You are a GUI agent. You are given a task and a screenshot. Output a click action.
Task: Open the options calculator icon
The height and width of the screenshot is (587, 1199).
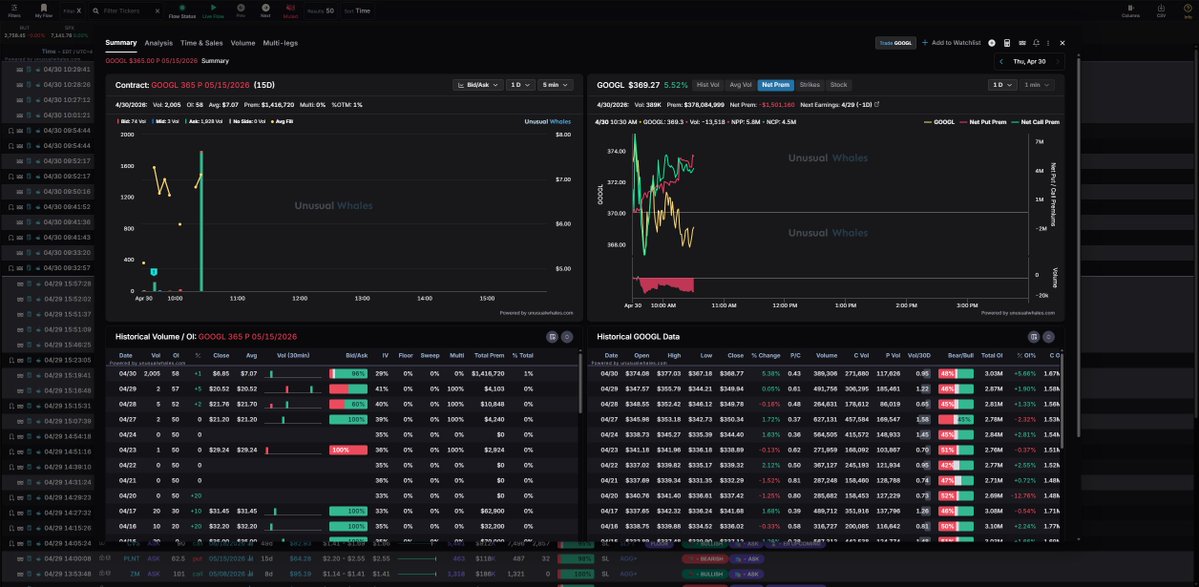click(1007, 43)
